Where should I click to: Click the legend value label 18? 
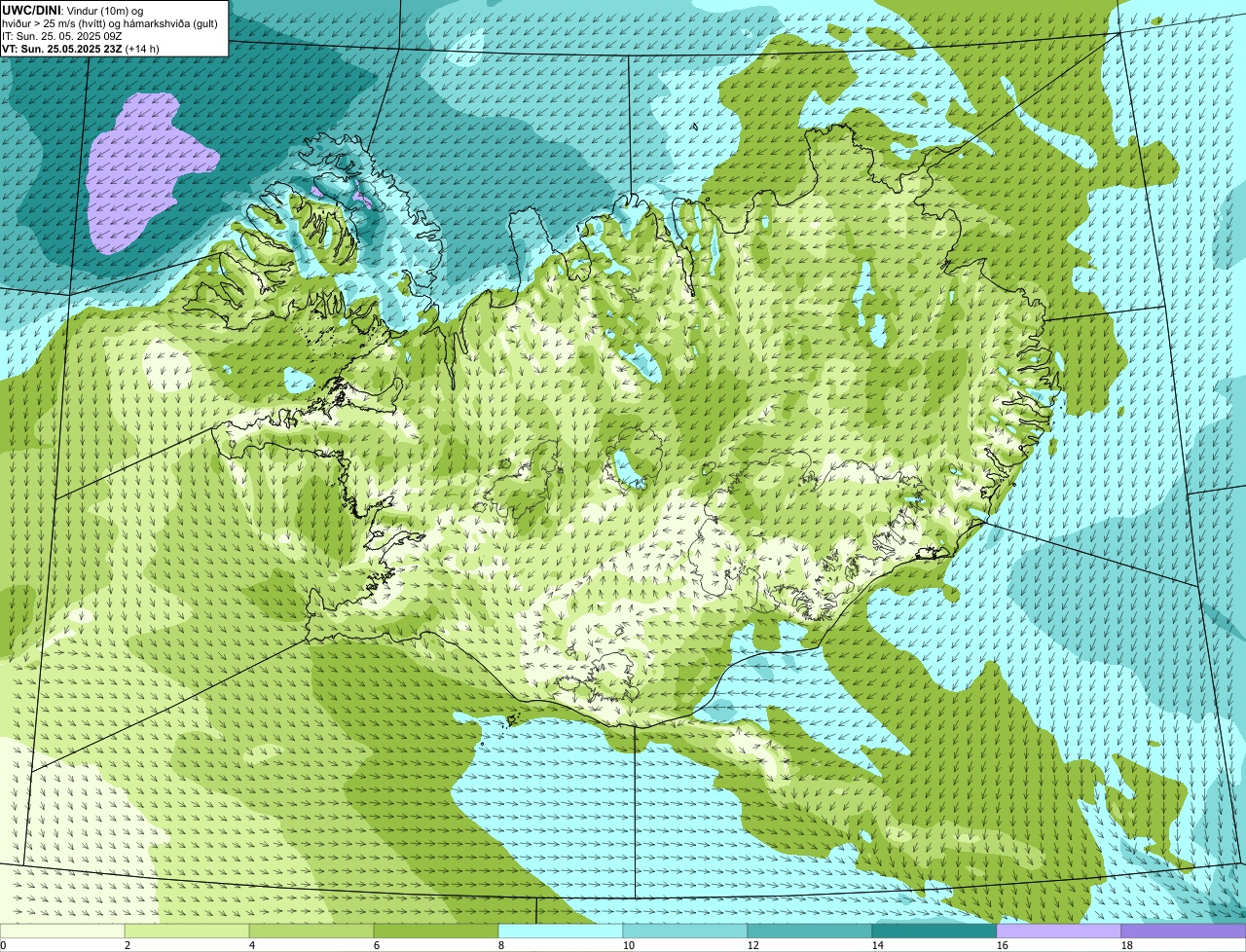(x=1127, y=945)
